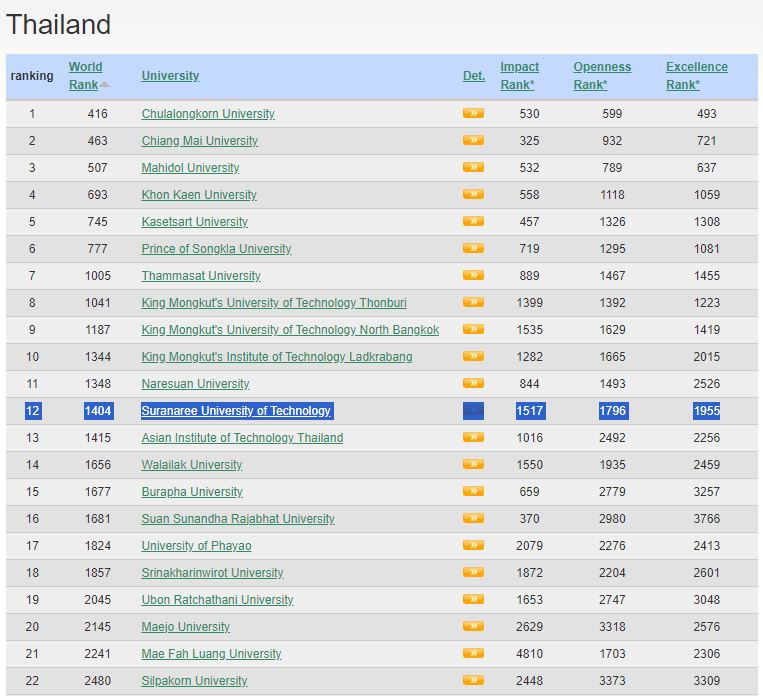
Task: Open details arrow icon for Kasetsart University
Action: [473, 221]
